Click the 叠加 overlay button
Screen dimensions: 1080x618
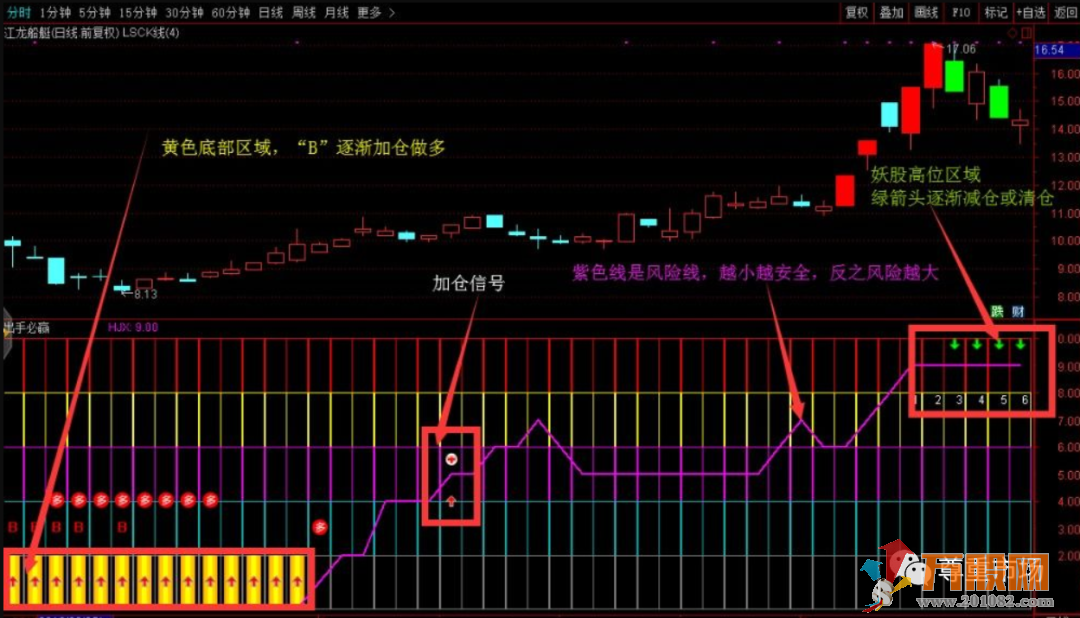tap(891, 12)
